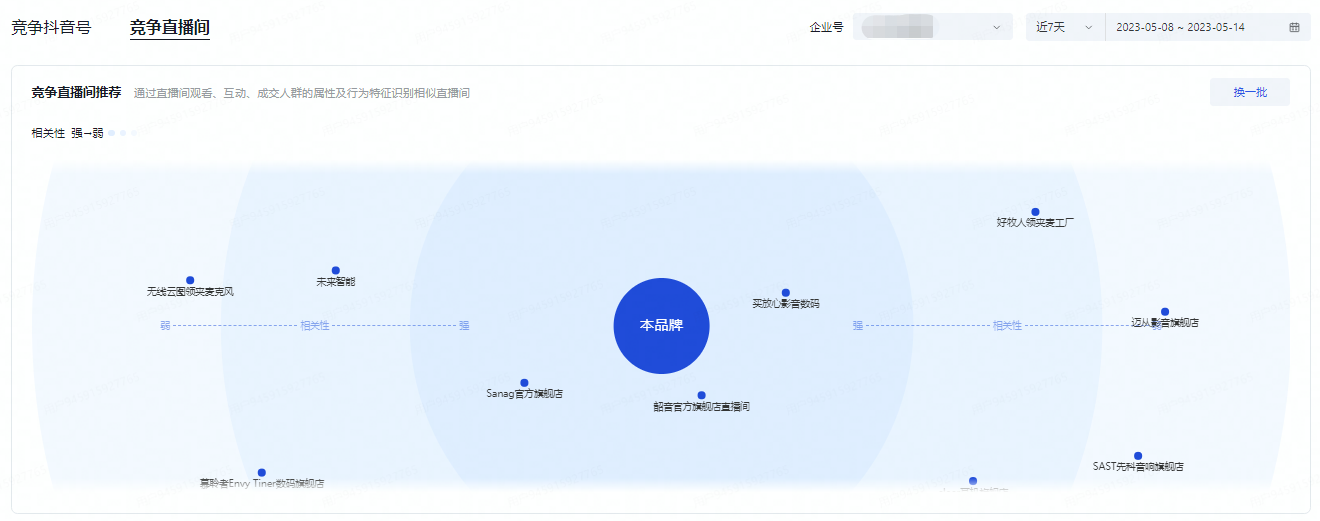1320x521 pixels.
Task: Click the Sanag官方旗舰店 label
Action: click(x=525, y=394)
